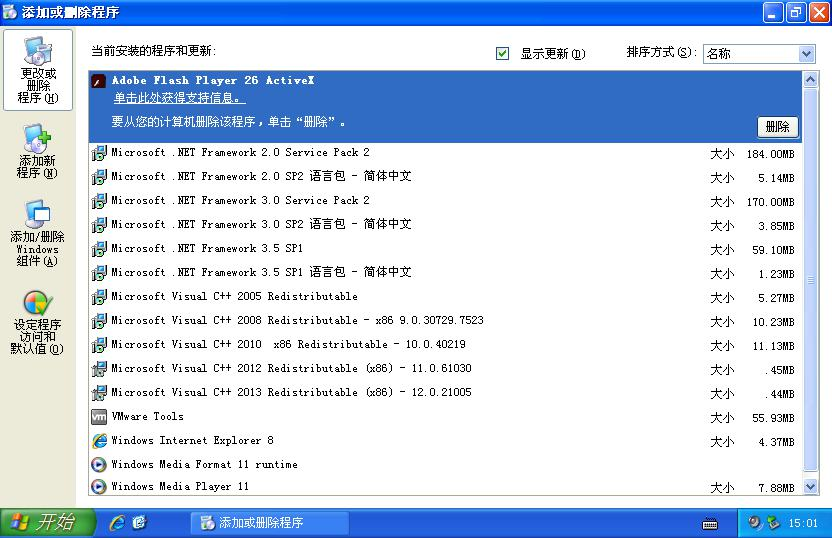Click the Windows Media Player 11 icon
Image resolution: width=832 pixels, height=538 pixels.
99,488
